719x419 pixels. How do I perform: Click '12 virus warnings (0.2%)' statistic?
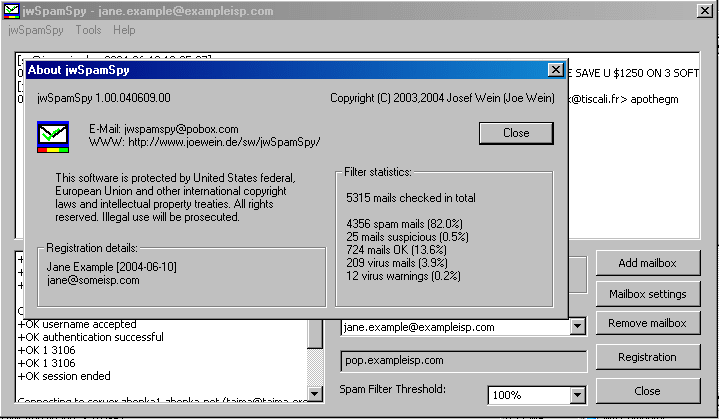point(404,276)
